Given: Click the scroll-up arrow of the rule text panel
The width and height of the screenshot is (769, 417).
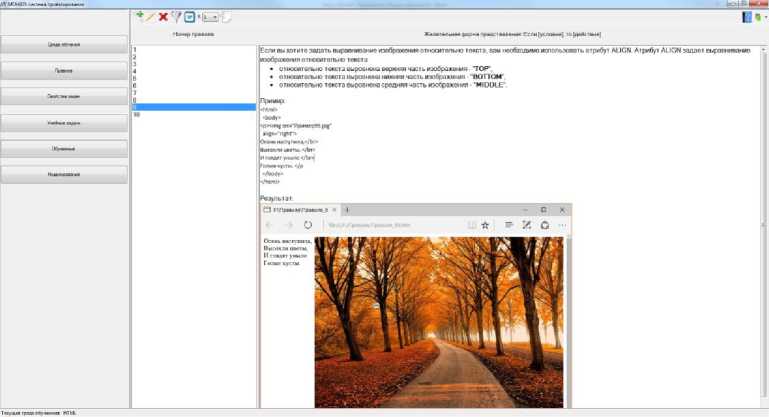Looking at the screenshot, I should point(763,47).
